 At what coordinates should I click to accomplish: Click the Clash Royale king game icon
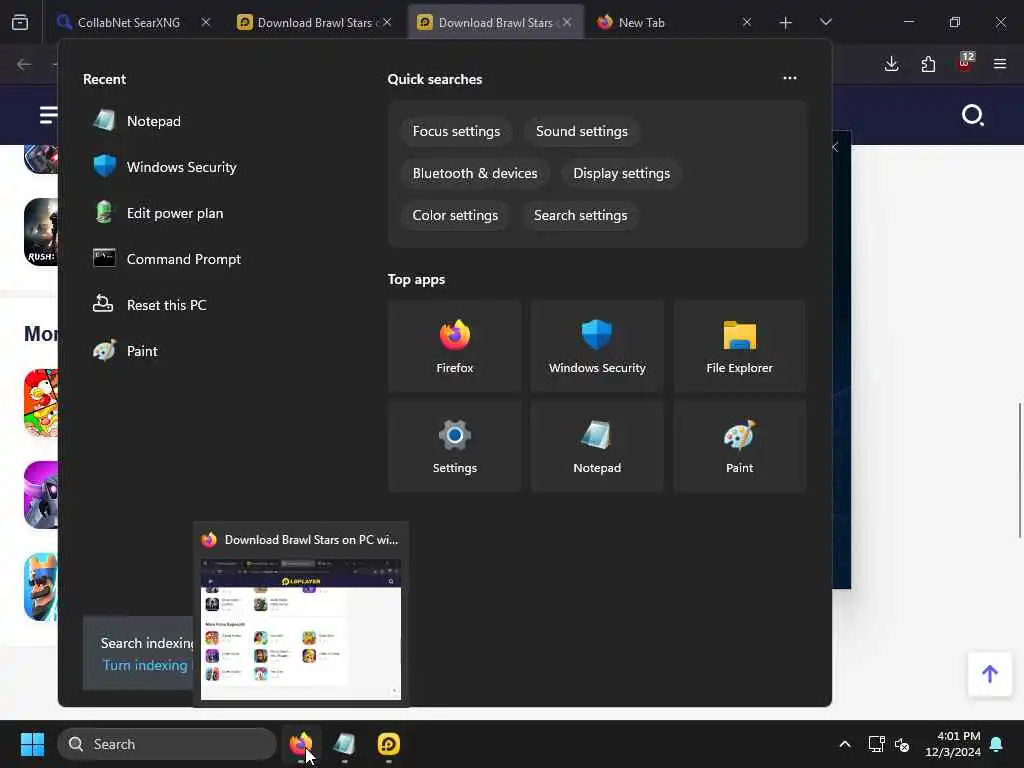pos(41,586)
